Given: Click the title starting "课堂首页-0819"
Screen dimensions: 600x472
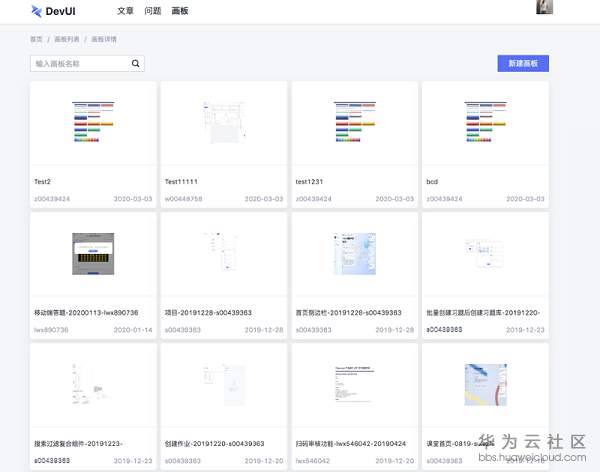Looking at the screenshot, I should 460,443.
